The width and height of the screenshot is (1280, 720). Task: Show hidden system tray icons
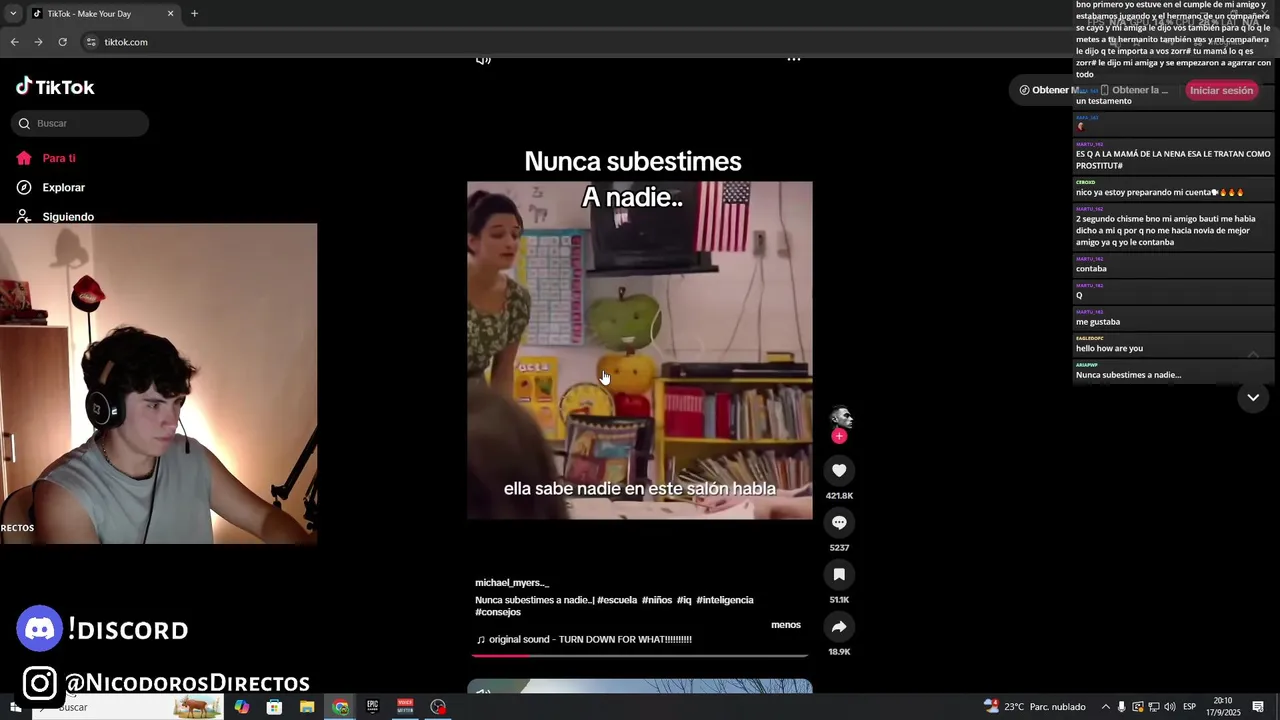coord(1105,707)
